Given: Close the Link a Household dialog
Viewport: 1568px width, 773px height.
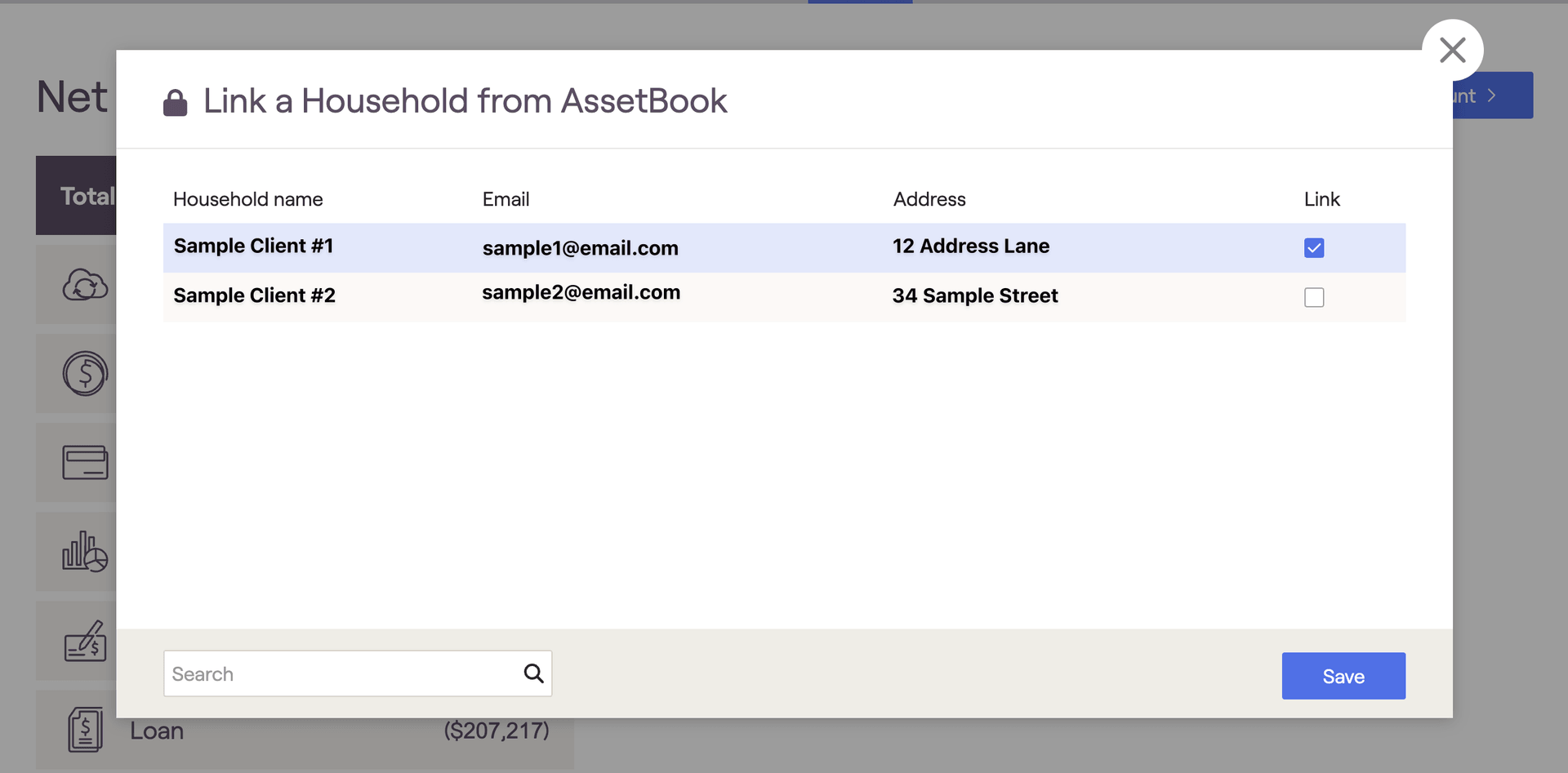Looking at the screenshot, I should pos(1452,51).
